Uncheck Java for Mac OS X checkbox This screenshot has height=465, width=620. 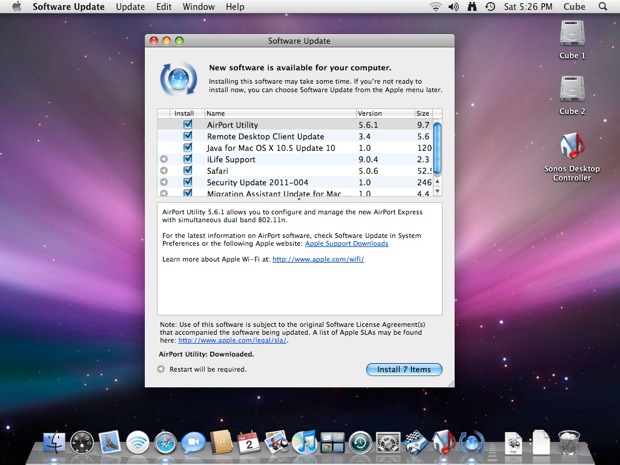(188, 147)
